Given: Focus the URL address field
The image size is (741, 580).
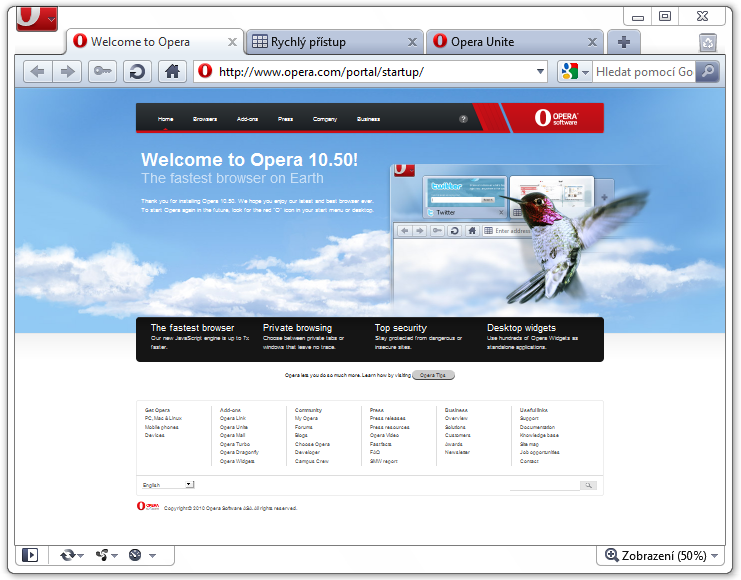Looking at the screenshot, I should point(371,72).
